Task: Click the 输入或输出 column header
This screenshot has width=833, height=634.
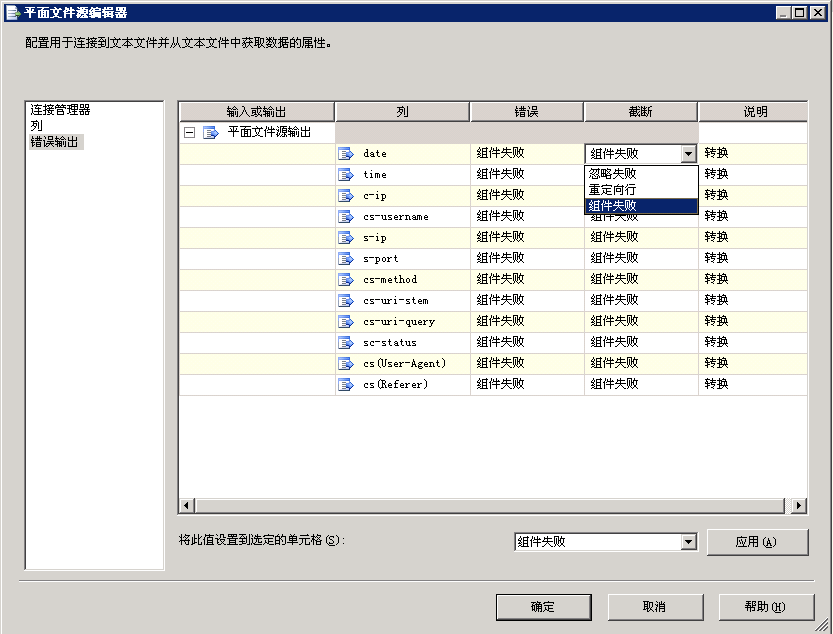Action: point(257,112)
